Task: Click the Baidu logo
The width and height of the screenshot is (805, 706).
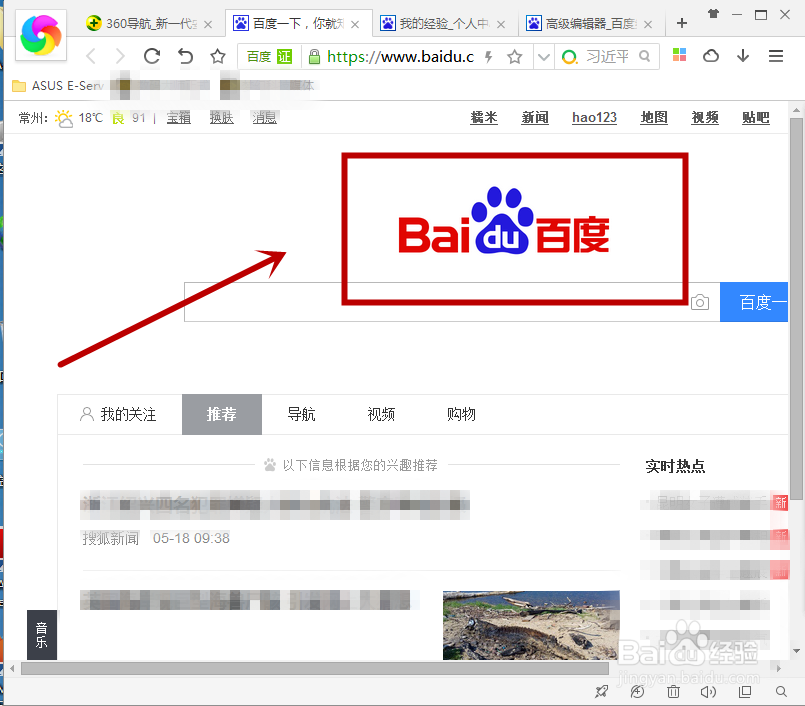Action: (504, 221)
